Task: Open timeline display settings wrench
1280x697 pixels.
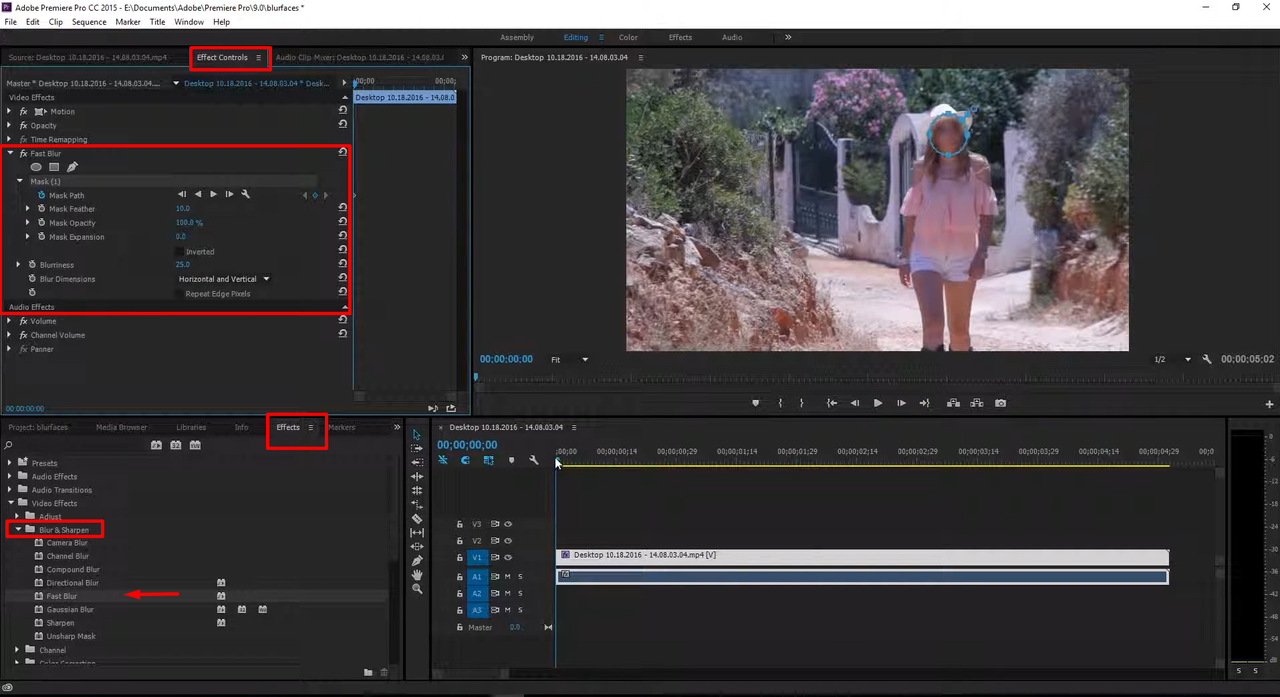Action: [x=534, y=460]
